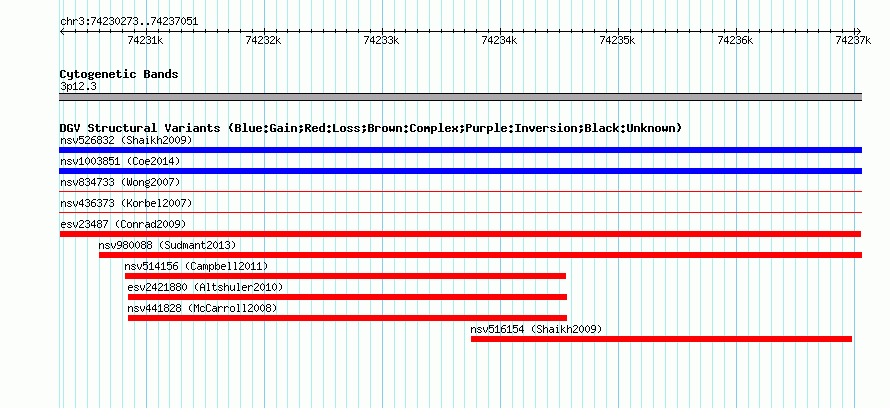Click the esv2421880 (Altshuler2010) label
The image size is (890, 408).
point(205,287)
